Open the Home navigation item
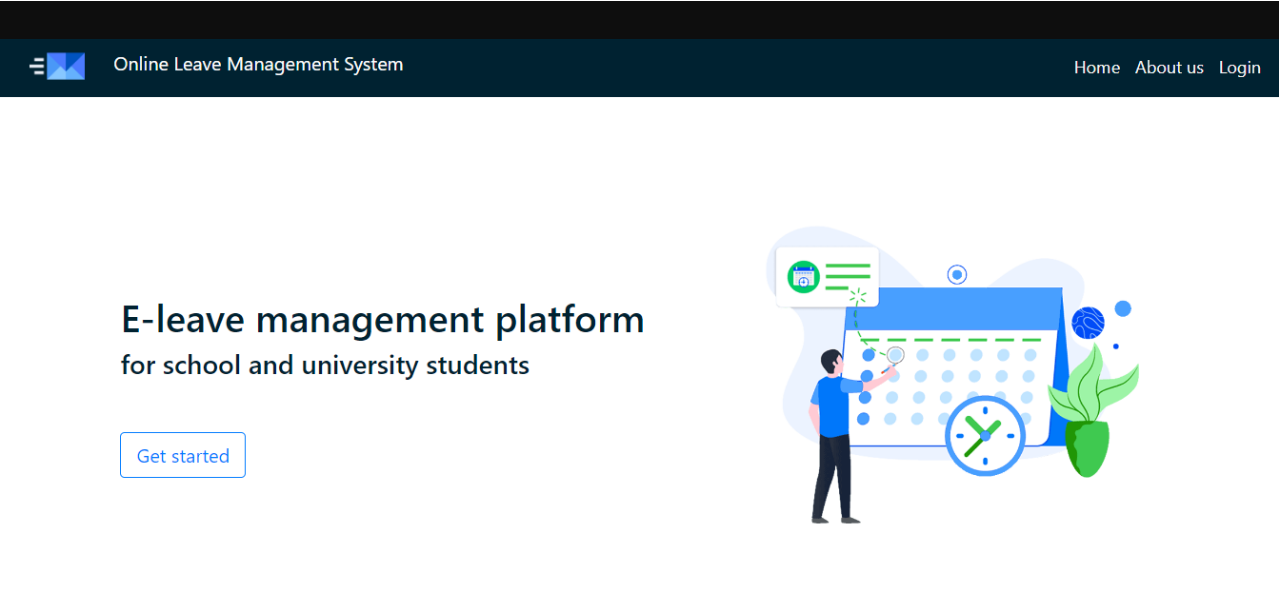This screenshot has height=616, width=1279. [x=1096, y=67]
